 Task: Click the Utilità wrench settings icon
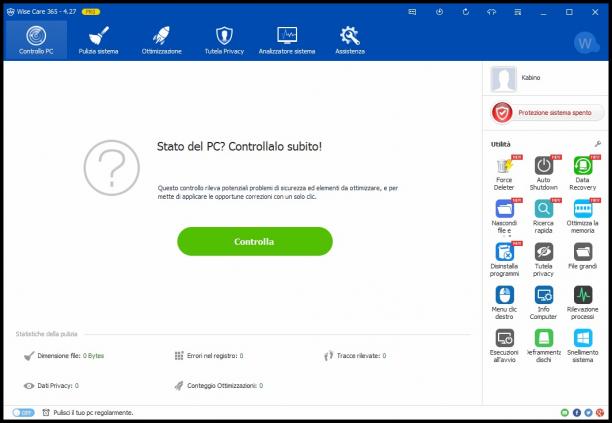pos(597,144)
